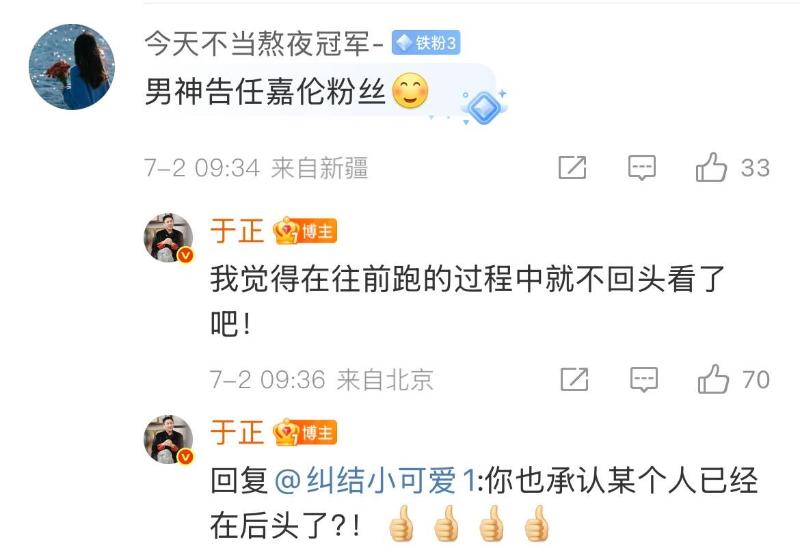Open the profile of username 今天不当熬夜冠军-
The height and width of the screenshot is (557, 800).
tap(264, 43)
